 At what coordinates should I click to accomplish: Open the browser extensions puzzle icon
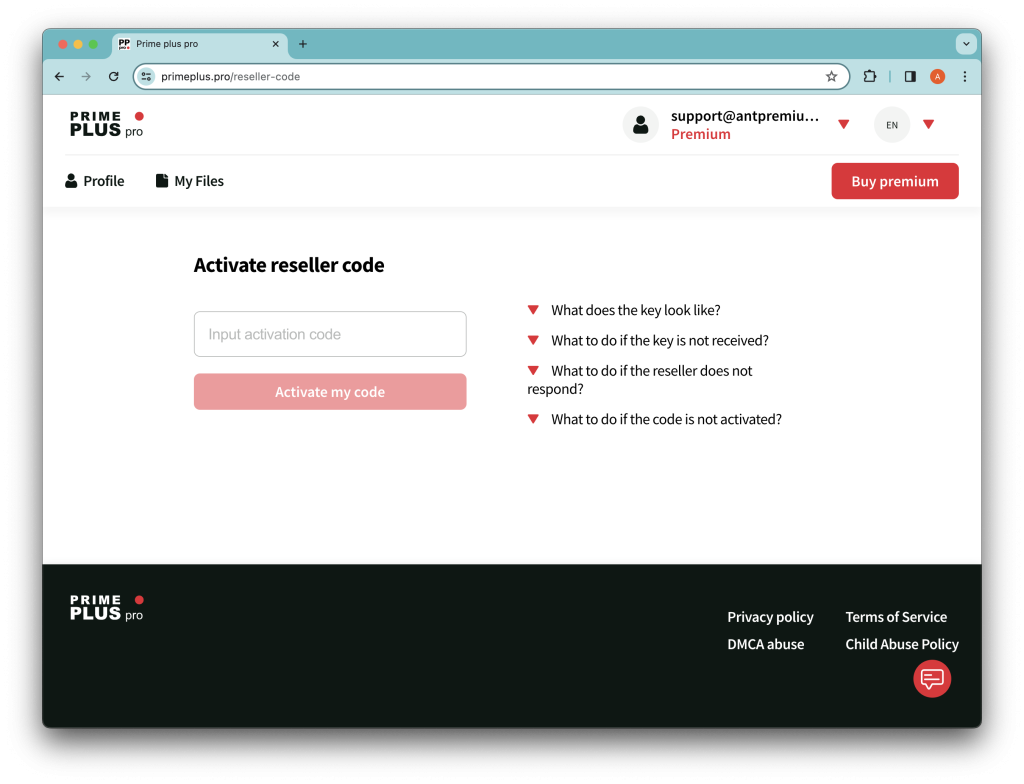869,76
